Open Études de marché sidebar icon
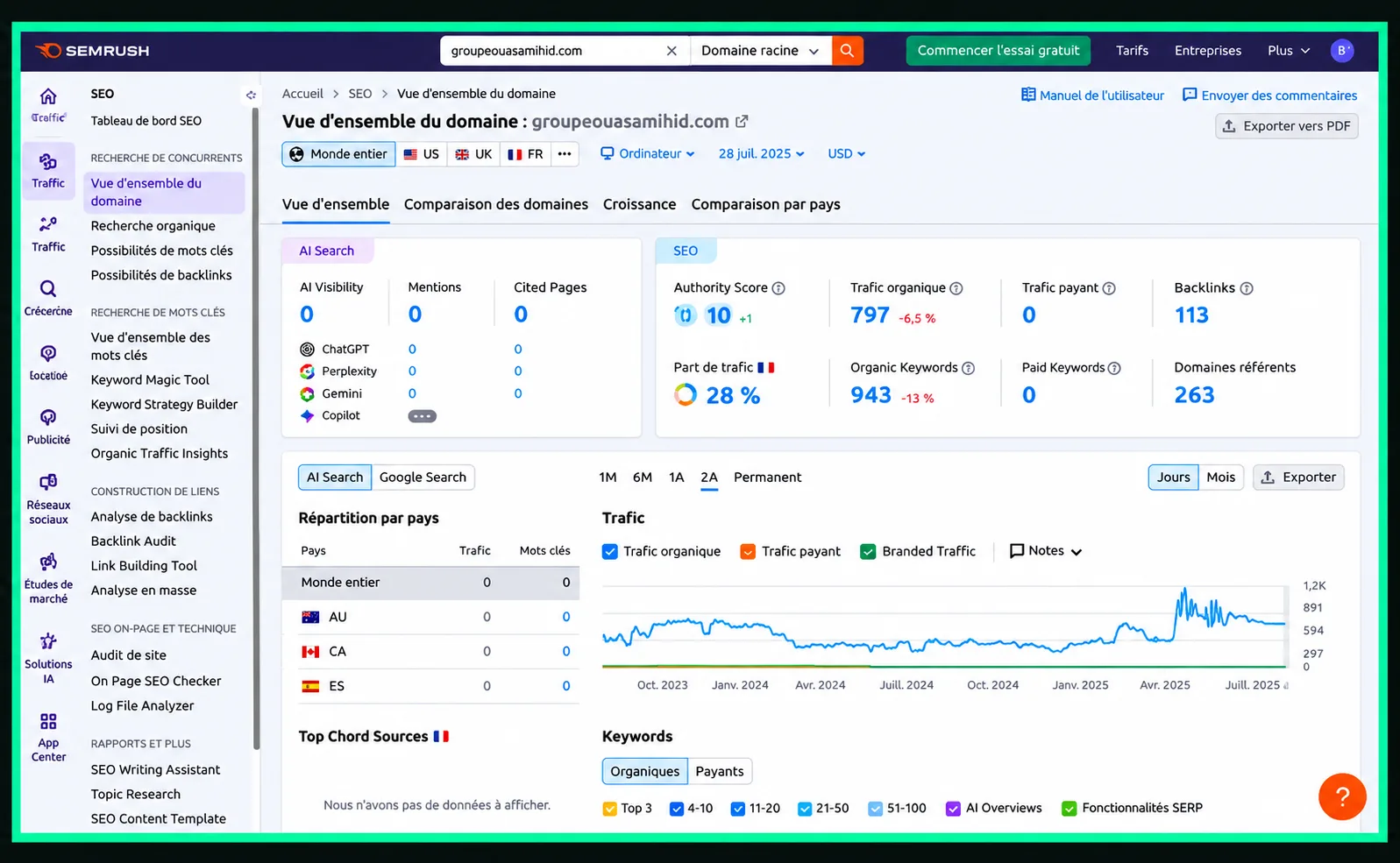This screenshot has width=1400, height=863. tap(48, 562)
